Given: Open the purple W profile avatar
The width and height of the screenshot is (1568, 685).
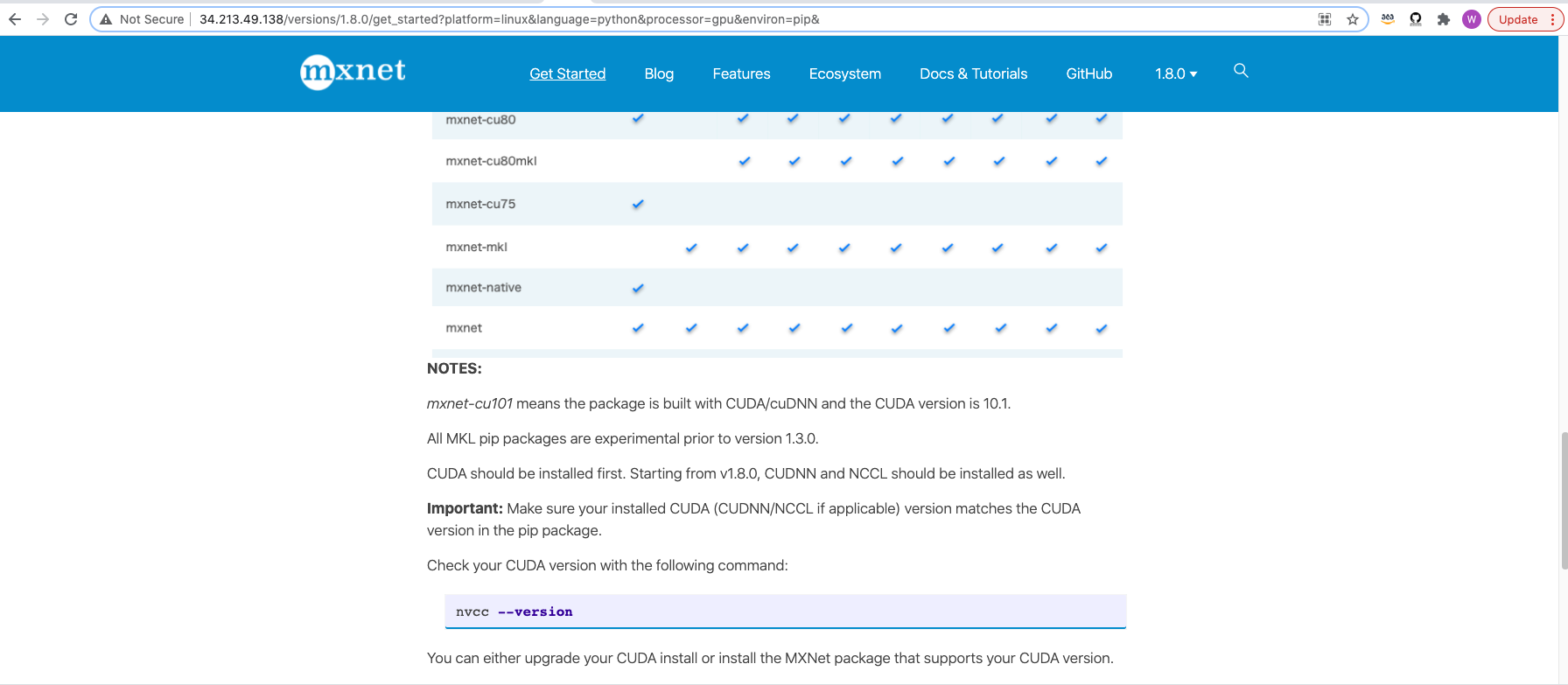Looking at the screenshot, I should (1472, 19).
